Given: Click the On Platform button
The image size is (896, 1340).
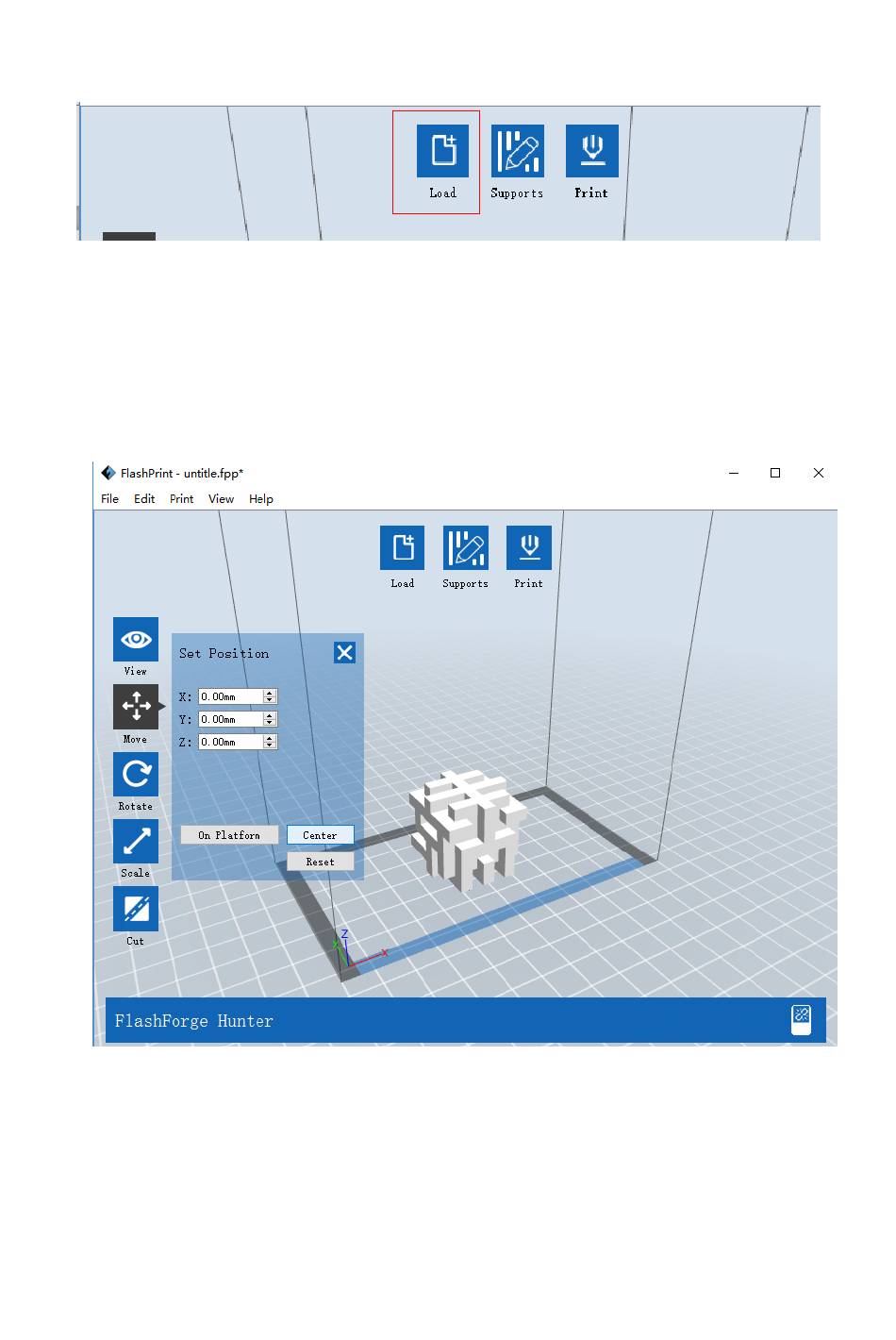Looking at the screenshot, I should [229, 835].
